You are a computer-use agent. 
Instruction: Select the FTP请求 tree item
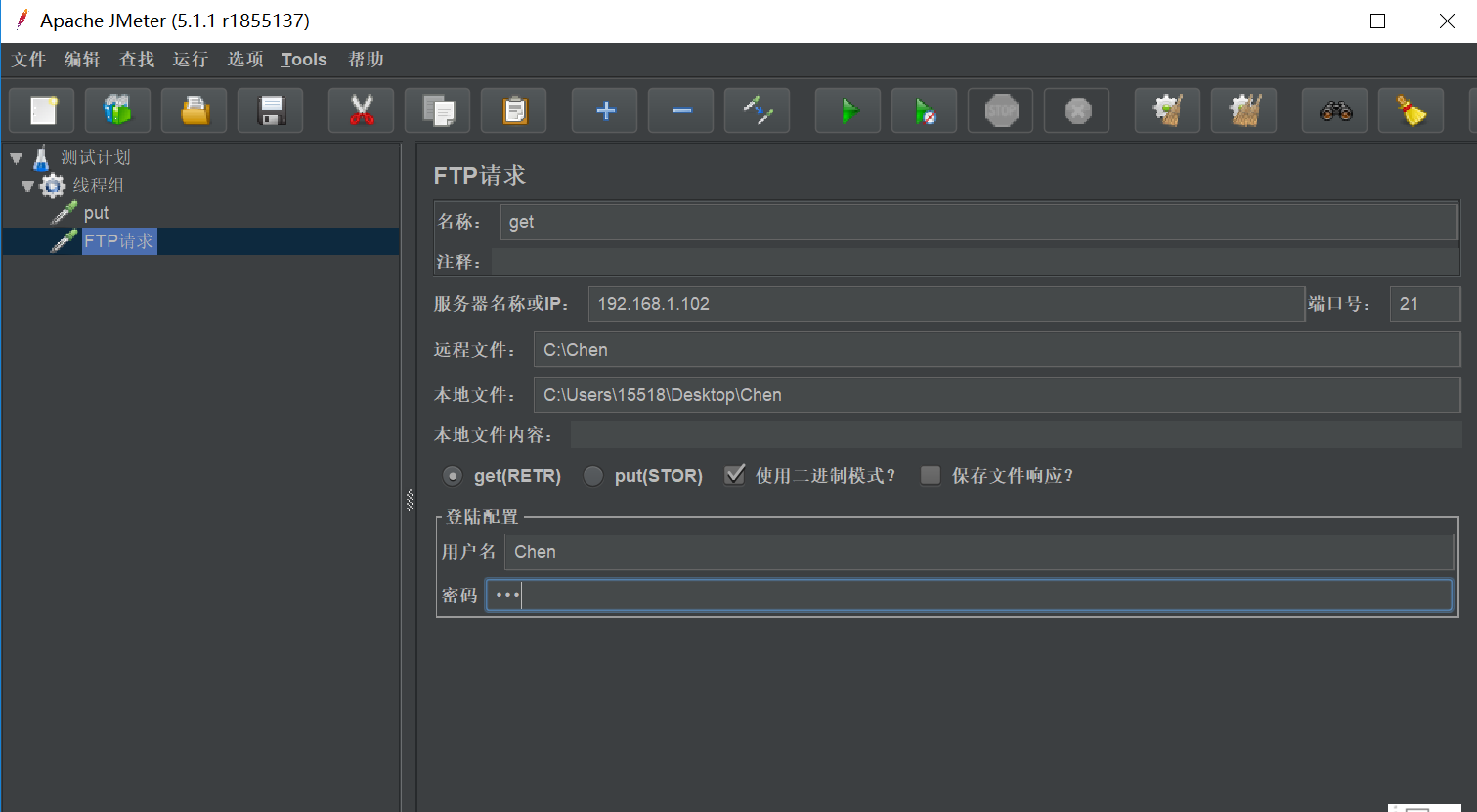click(119, 241)
